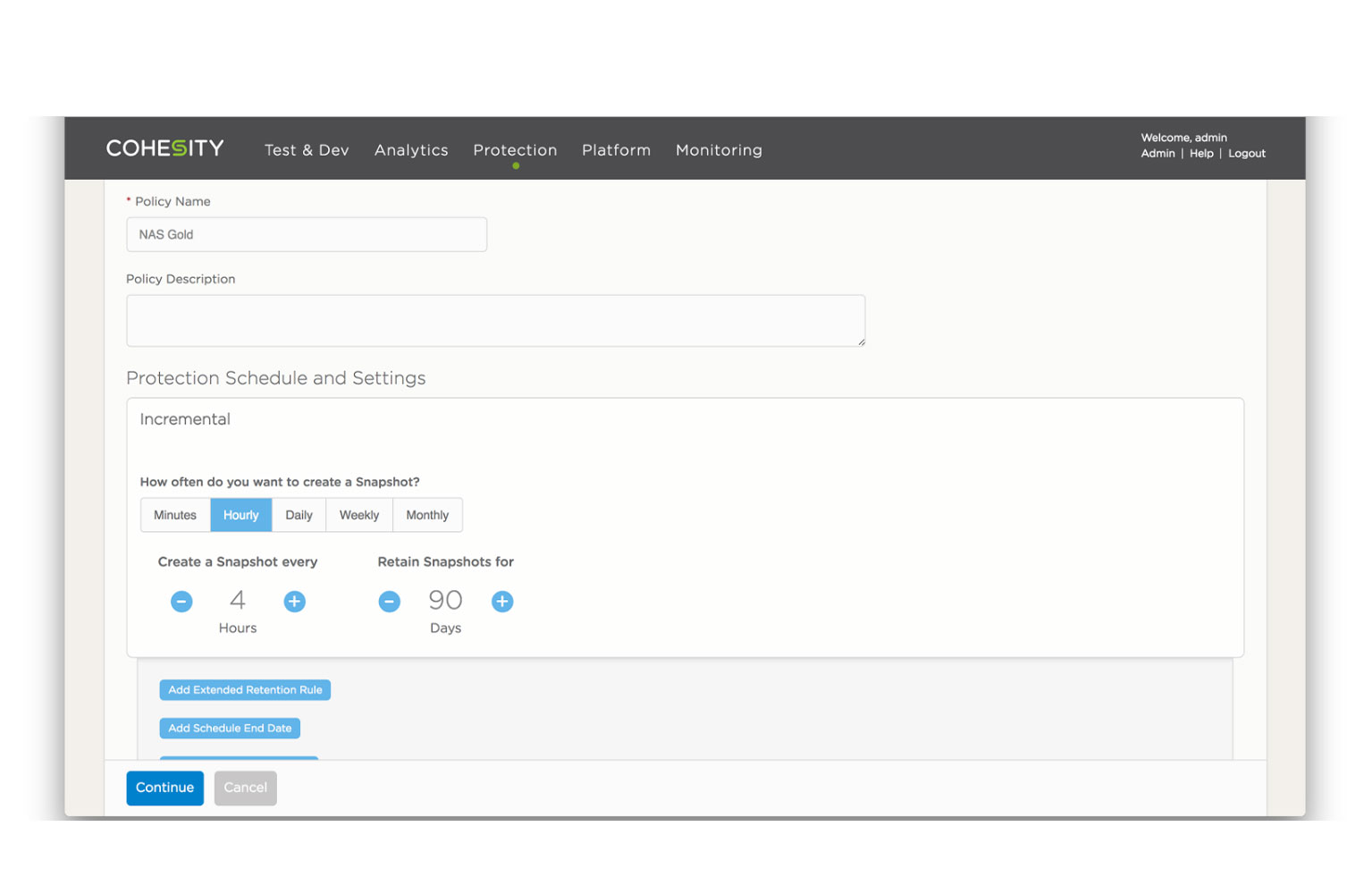
Task: Click the Cohesity logo
Action: click(164, 148)
